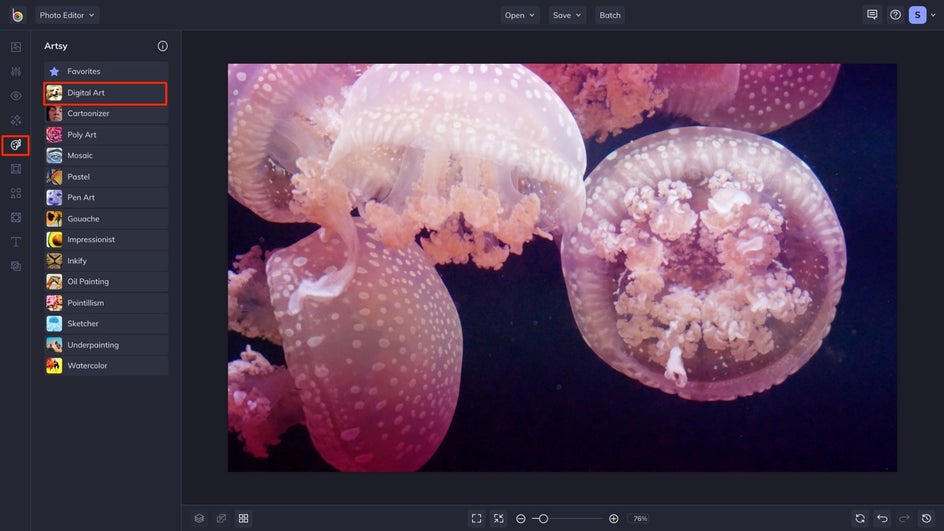Expand the Photo Editor dropdown
The image size is (944, 531).
coord(67,15)
